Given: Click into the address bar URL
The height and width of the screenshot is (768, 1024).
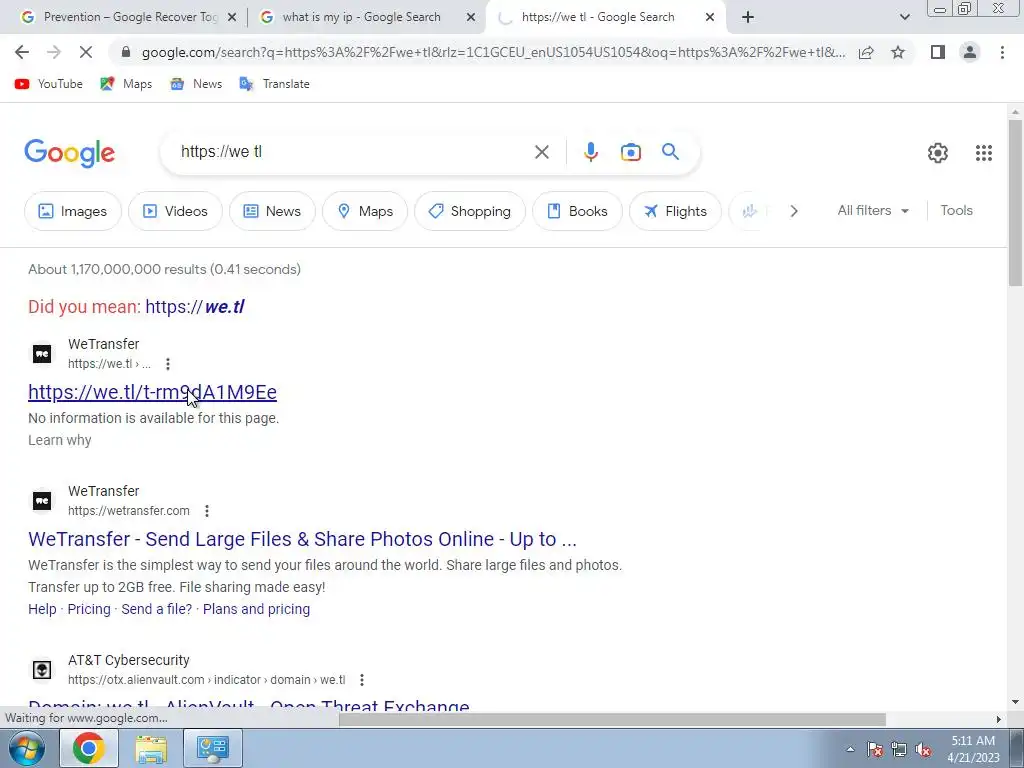Looking at the screenshot, I should [x=493, y=52].
